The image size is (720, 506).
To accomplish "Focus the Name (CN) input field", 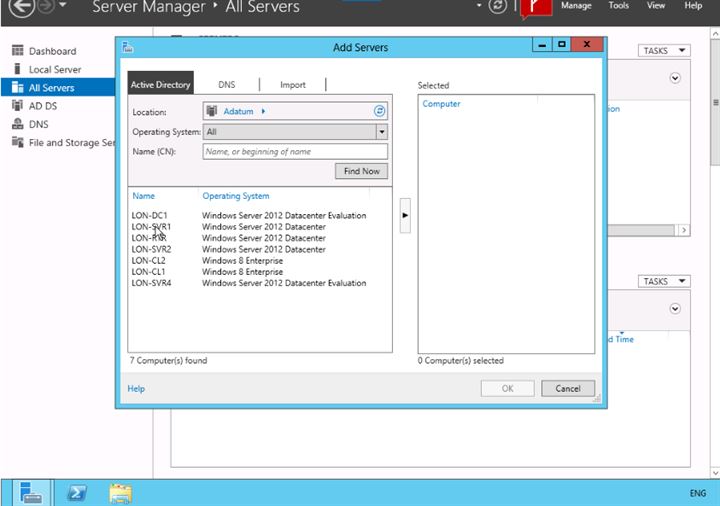I will click(x=295, y=152).
